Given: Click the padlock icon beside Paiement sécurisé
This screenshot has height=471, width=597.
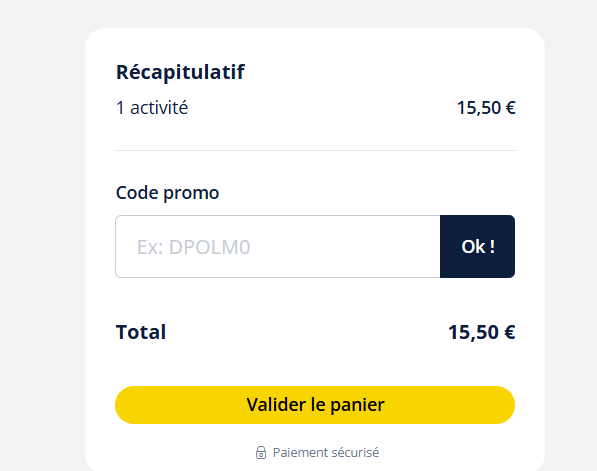Looking at the screenshot, I should (x=261, y=452).
